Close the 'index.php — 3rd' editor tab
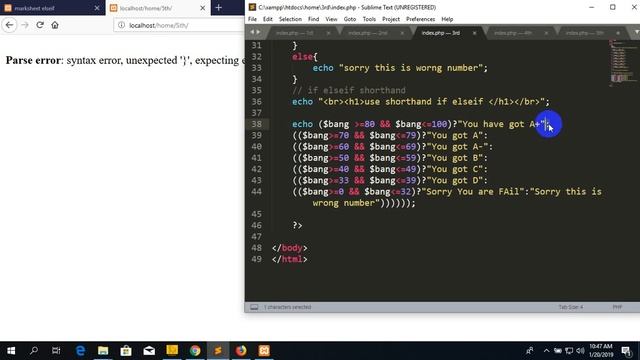Image resolution: width=640 pixels, height=360 pixels. [474, 33]
